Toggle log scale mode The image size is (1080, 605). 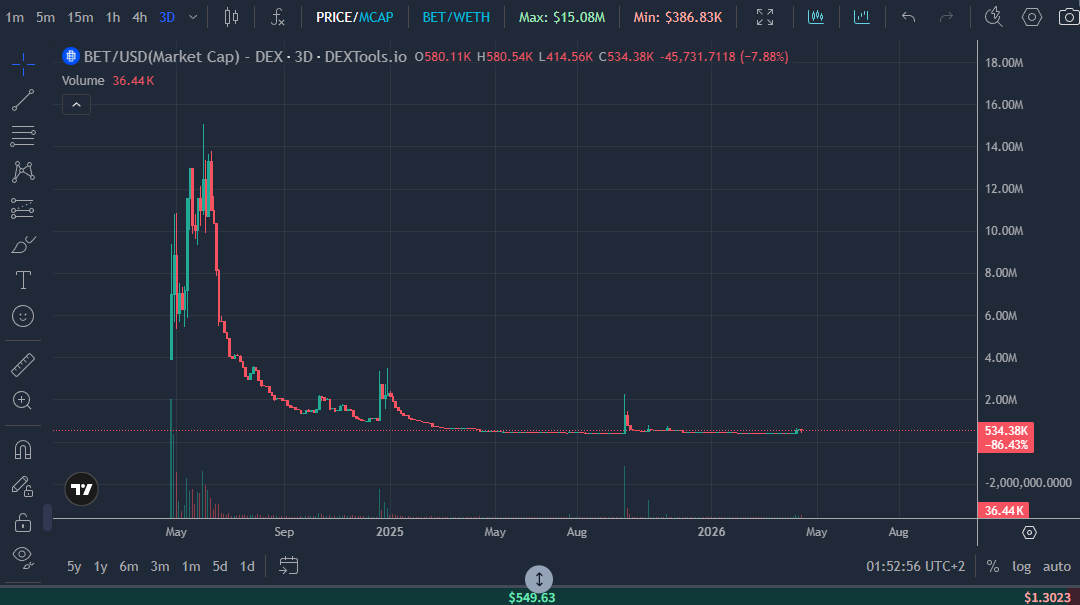(1021, 566)
